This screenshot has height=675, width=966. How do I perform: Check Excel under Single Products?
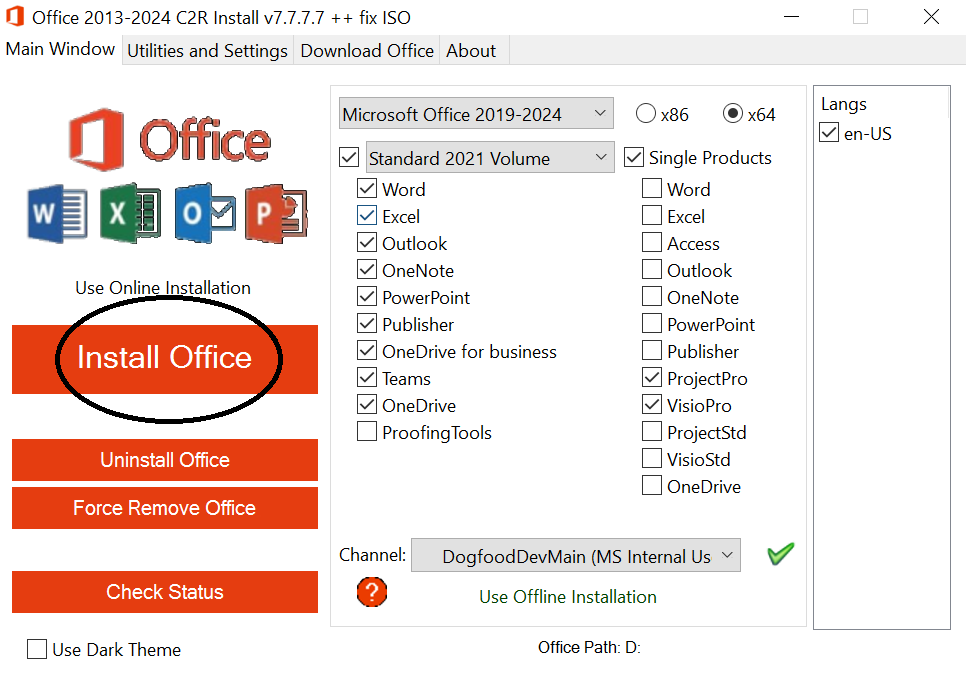(652, 215)
